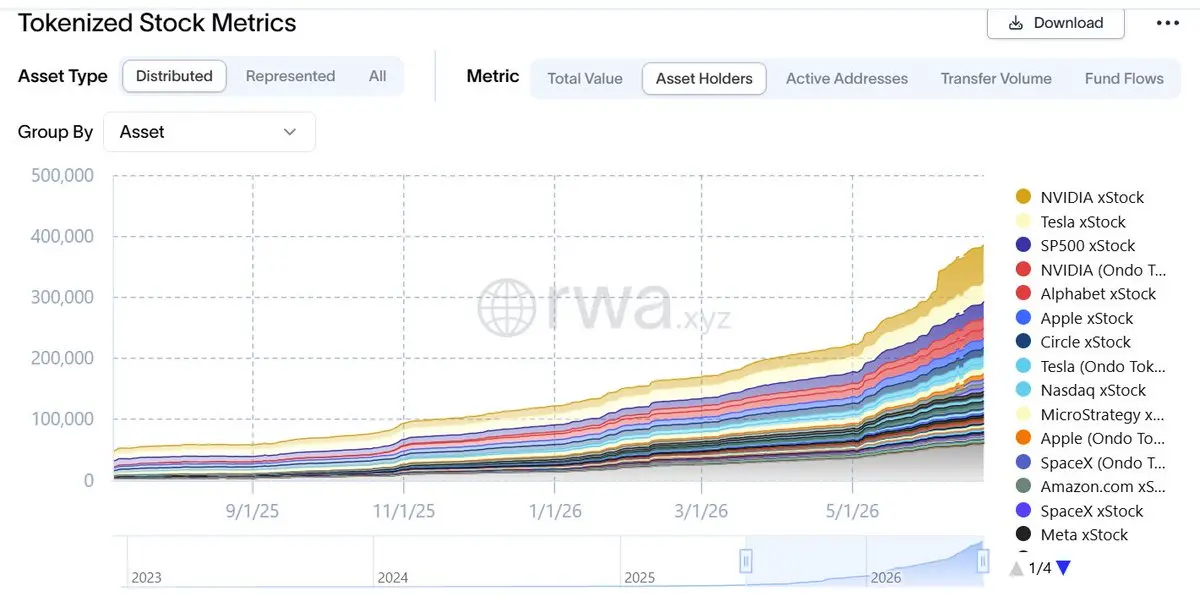1200x602 pixels.
Task: Switch to Total Value metric tab
Action: coord(585,78)
